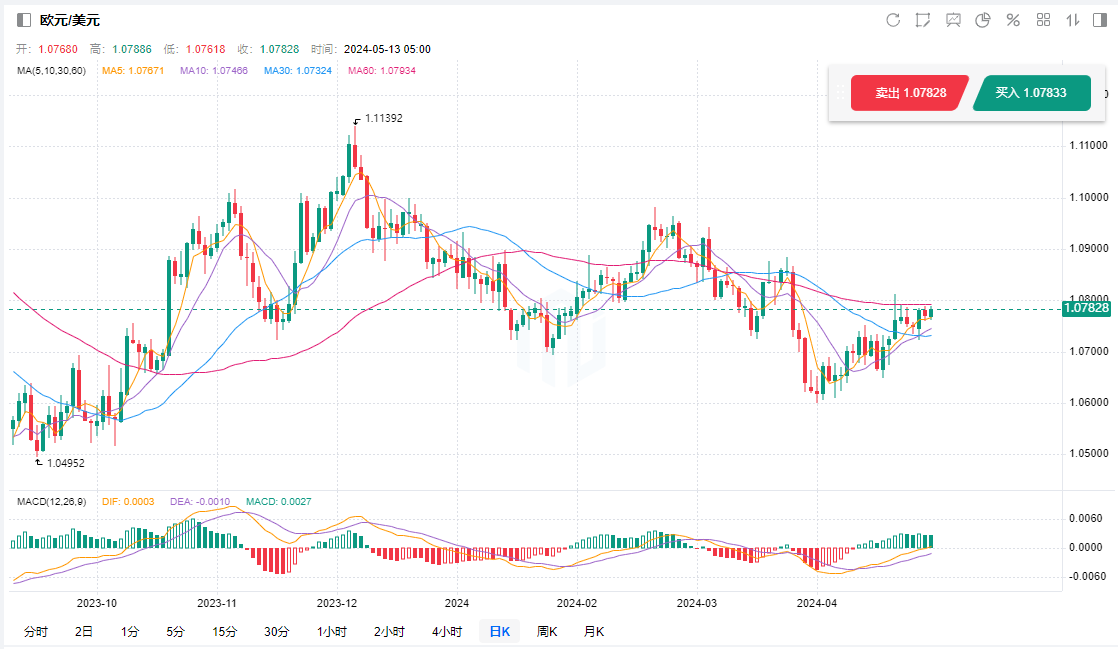
Task: Click the up-down arrows sort icon
Action: (x=1073, y=20)
